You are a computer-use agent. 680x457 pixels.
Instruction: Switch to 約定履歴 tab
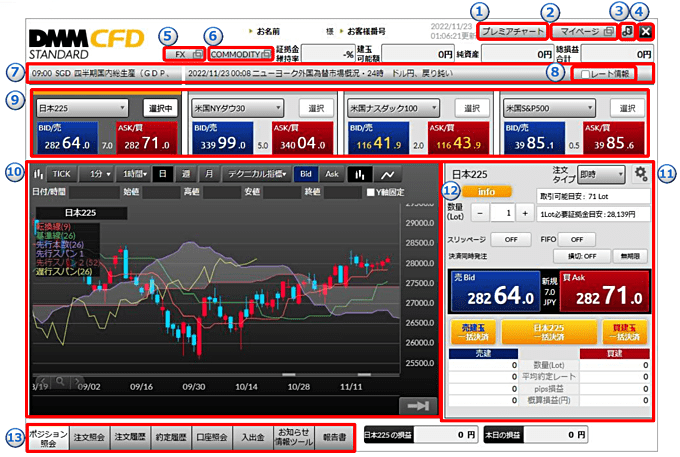click(x=171, y=437)
